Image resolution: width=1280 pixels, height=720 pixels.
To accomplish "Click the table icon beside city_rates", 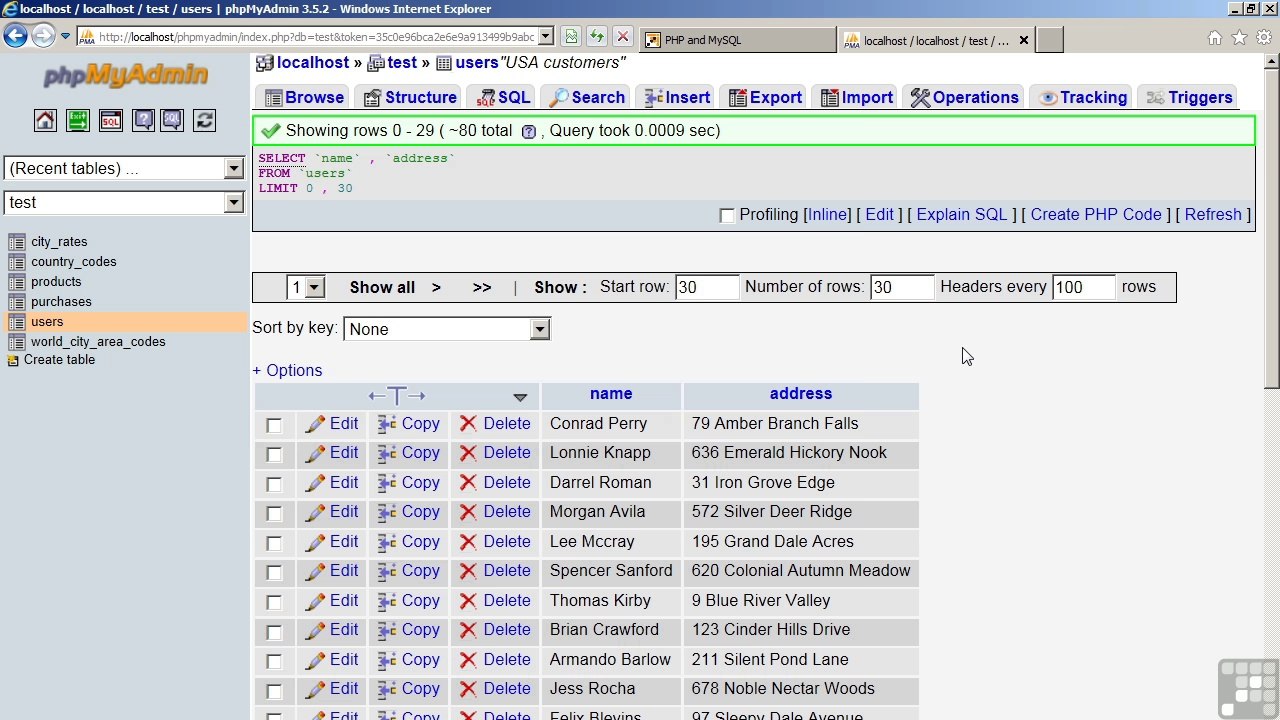I will [x=16, y=242].
